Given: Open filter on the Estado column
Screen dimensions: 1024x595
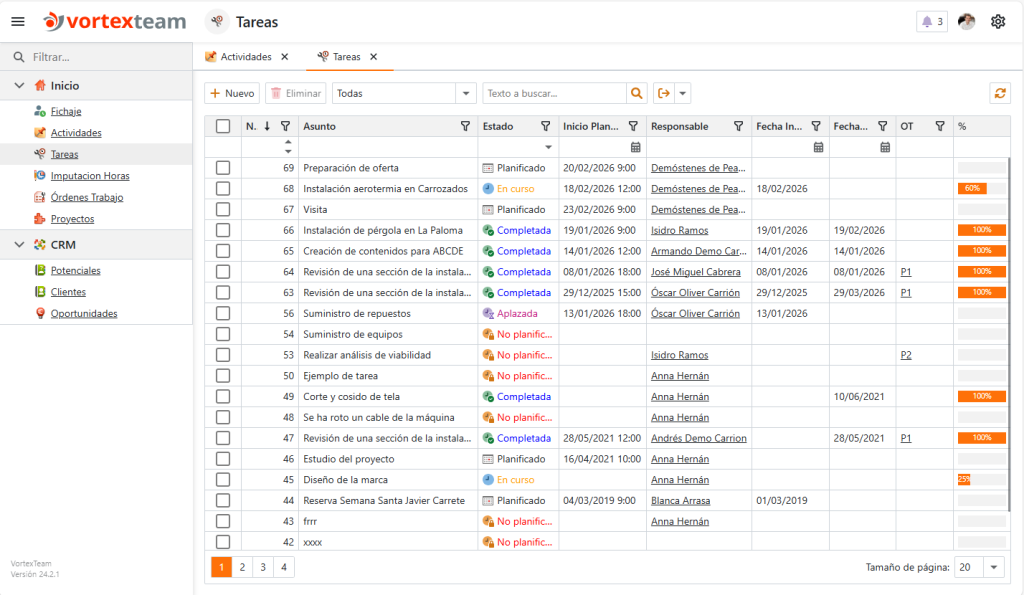Looking at the screenshot, I should point(545,126).
